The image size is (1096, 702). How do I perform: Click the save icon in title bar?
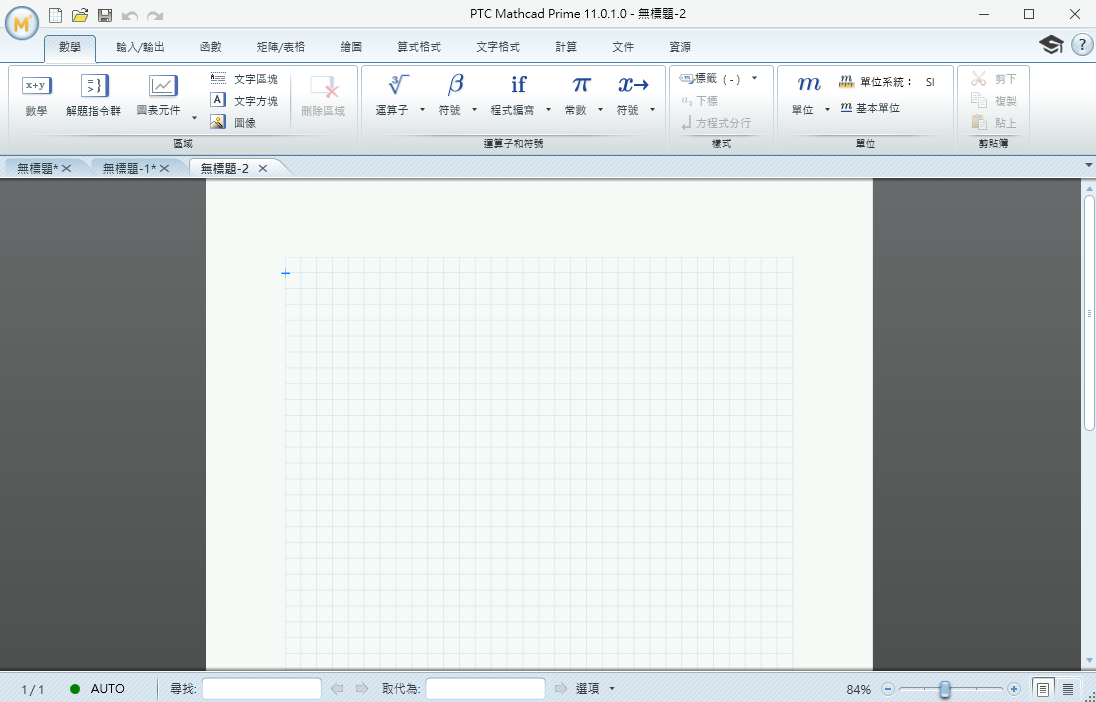(x=105, y=15)
